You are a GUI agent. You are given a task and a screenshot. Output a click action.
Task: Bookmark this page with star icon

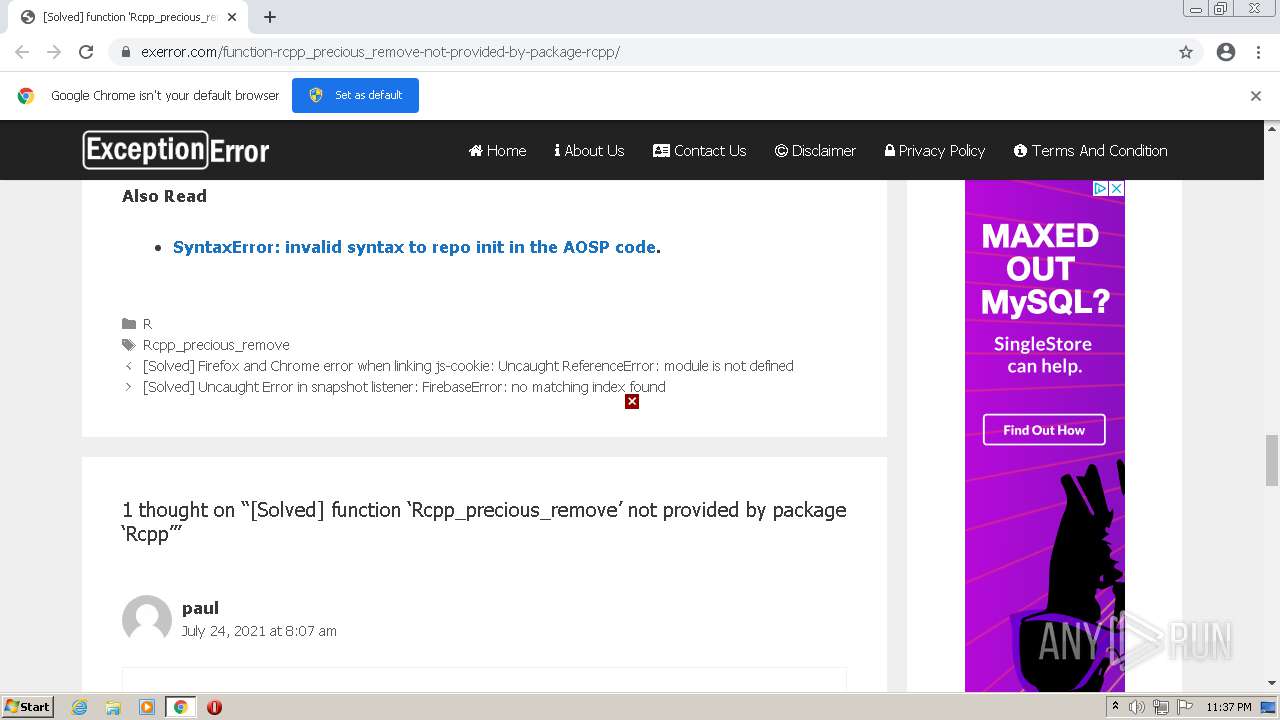pyautogui.click(x=1186, y=52)
